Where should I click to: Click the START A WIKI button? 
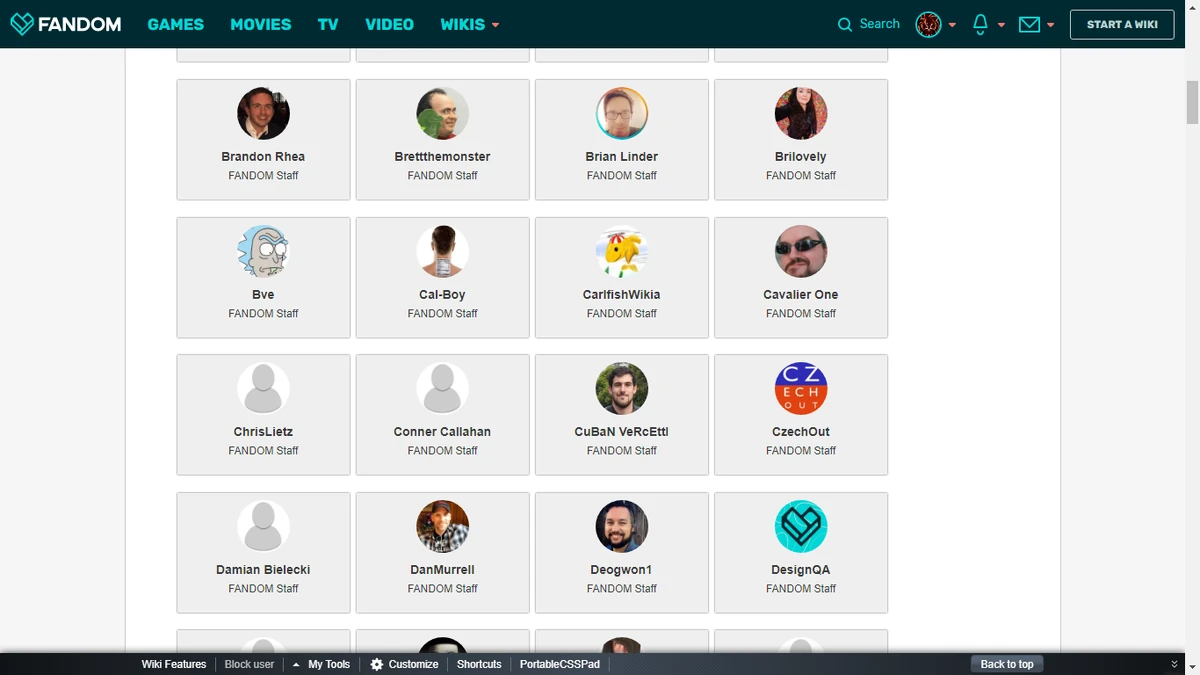tap(1122, 24)
